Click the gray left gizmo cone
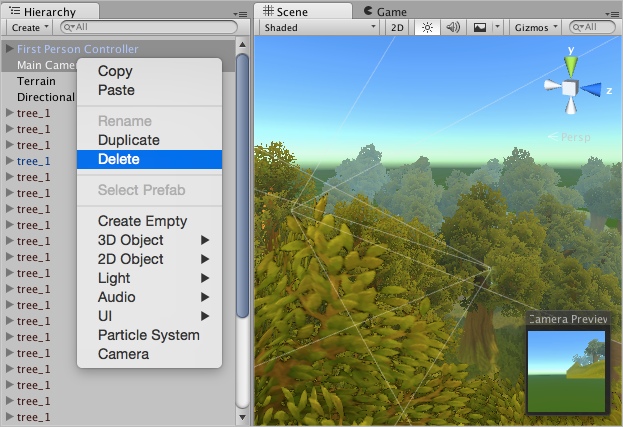 552,85
